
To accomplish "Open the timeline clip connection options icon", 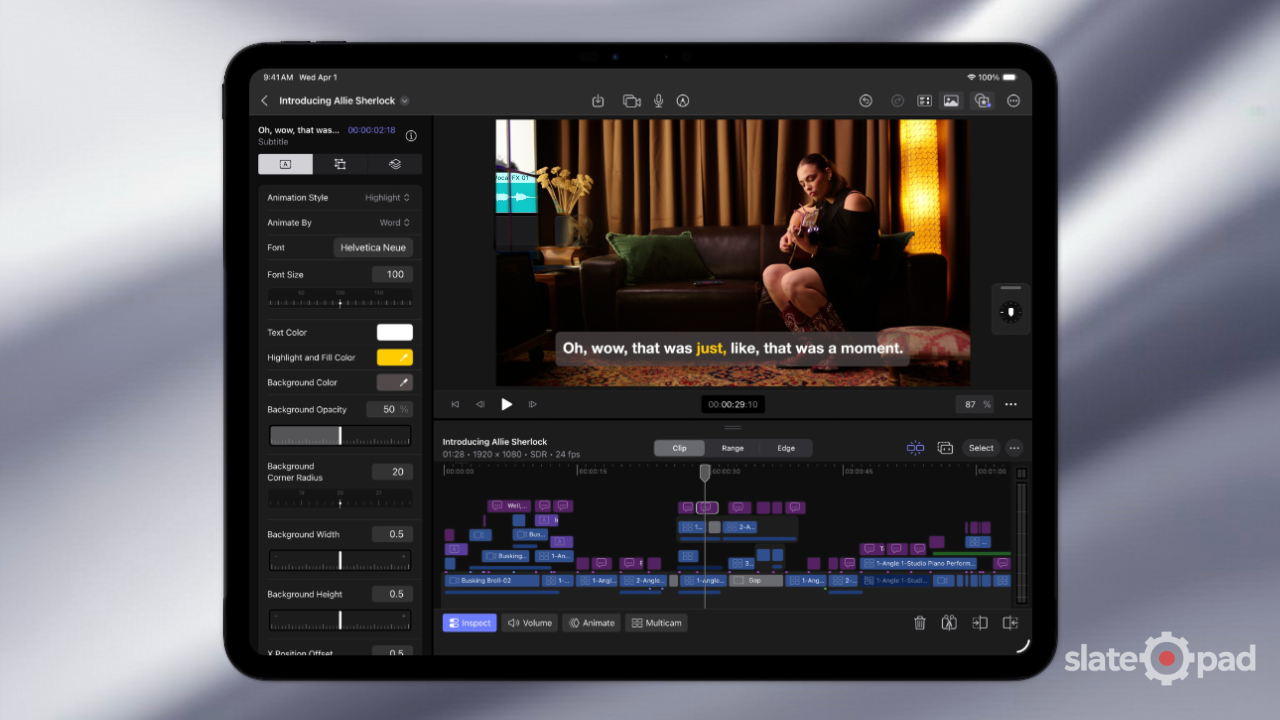I will pyautogui.click(x=945, y=448).
